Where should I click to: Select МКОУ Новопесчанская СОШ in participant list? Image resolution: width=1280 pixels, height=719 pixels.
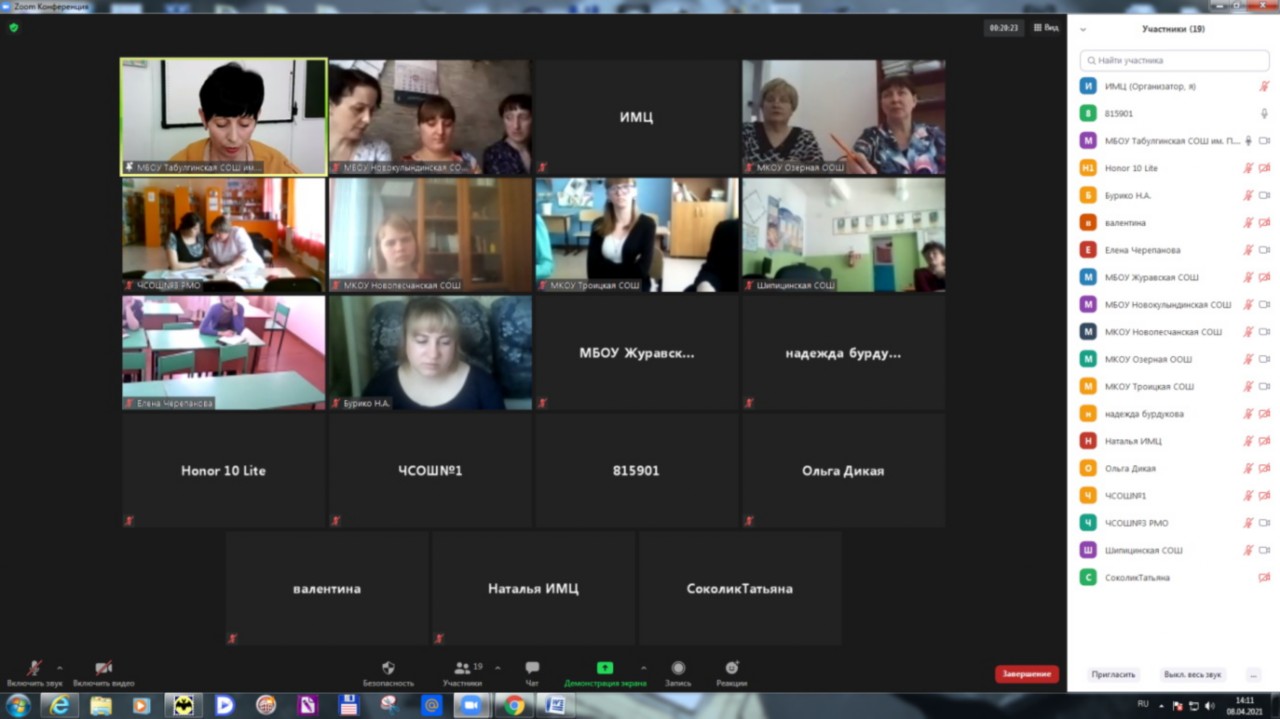pos(1174,332)
